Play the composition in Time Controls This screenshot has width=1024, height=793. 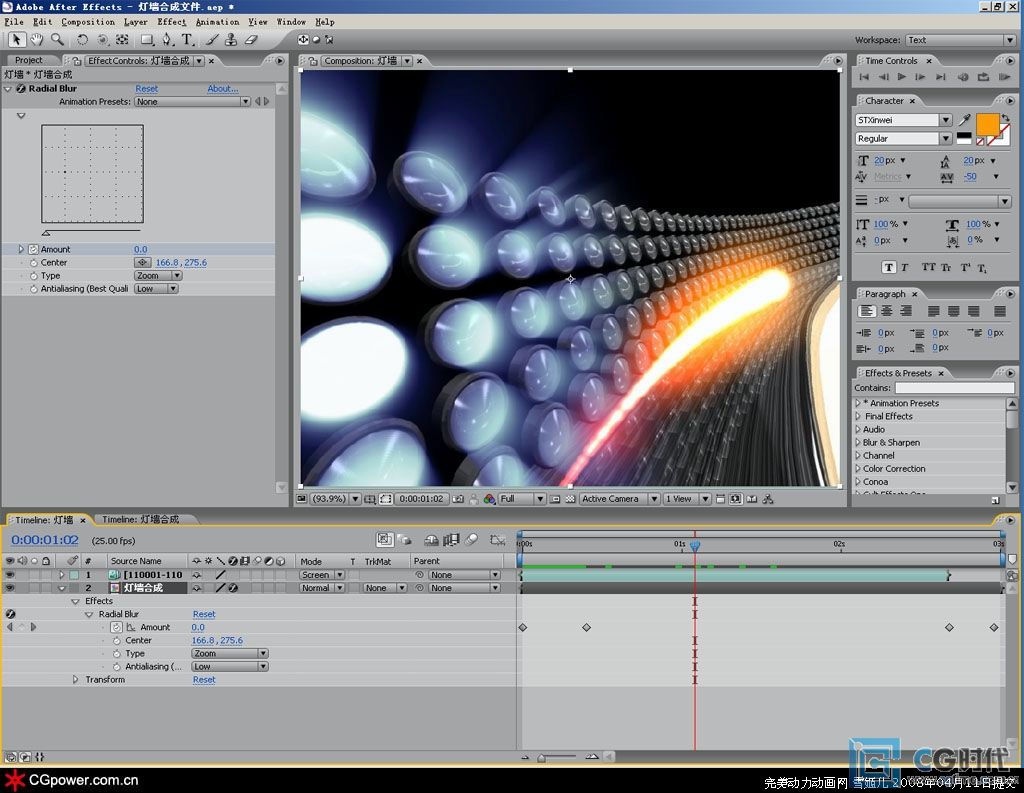coord(902,77)
